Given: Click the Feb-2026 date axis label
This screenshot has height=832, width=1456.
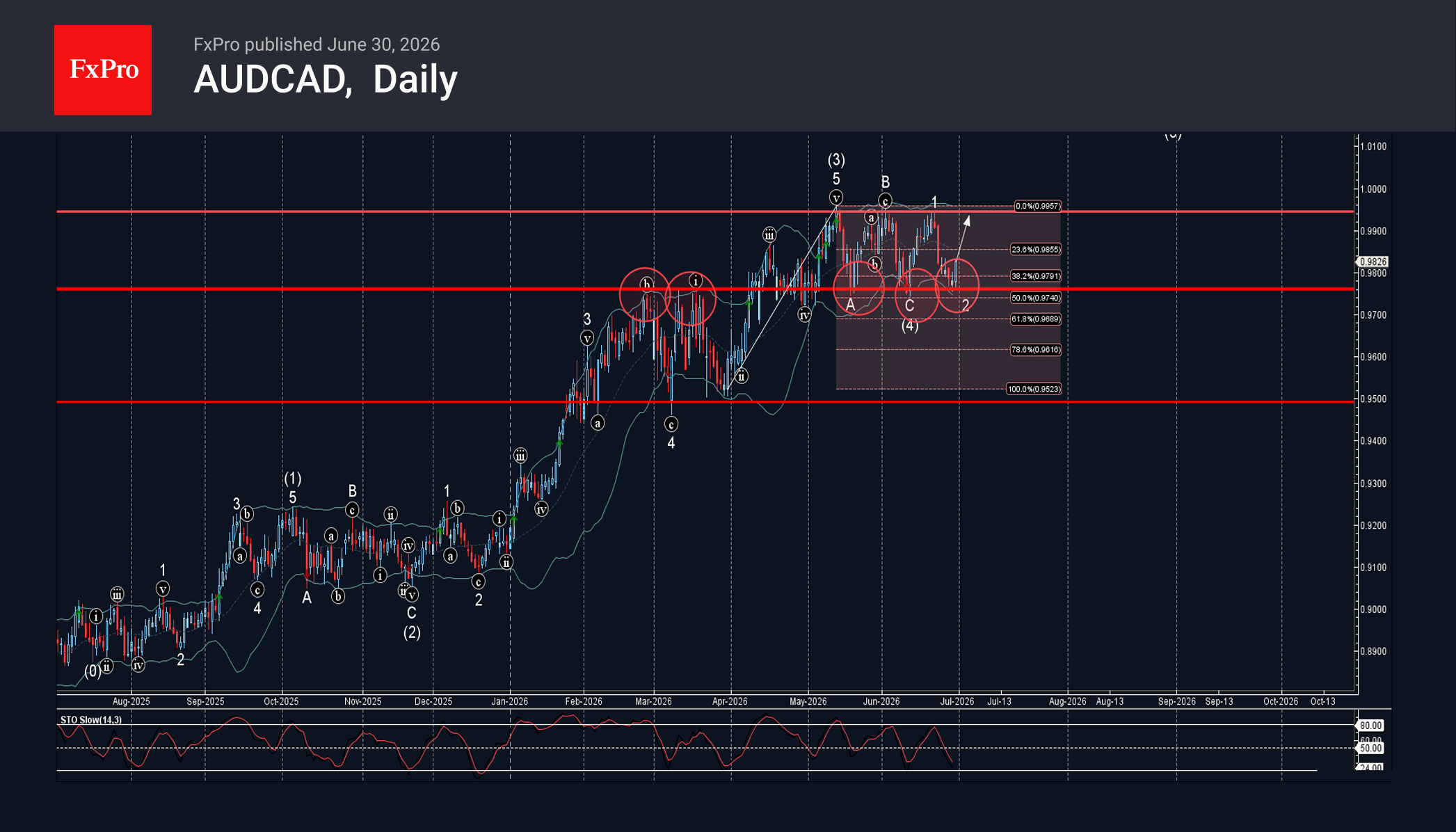Looking at the screenshot, I should pyautogui.click(x=584, y=701).
